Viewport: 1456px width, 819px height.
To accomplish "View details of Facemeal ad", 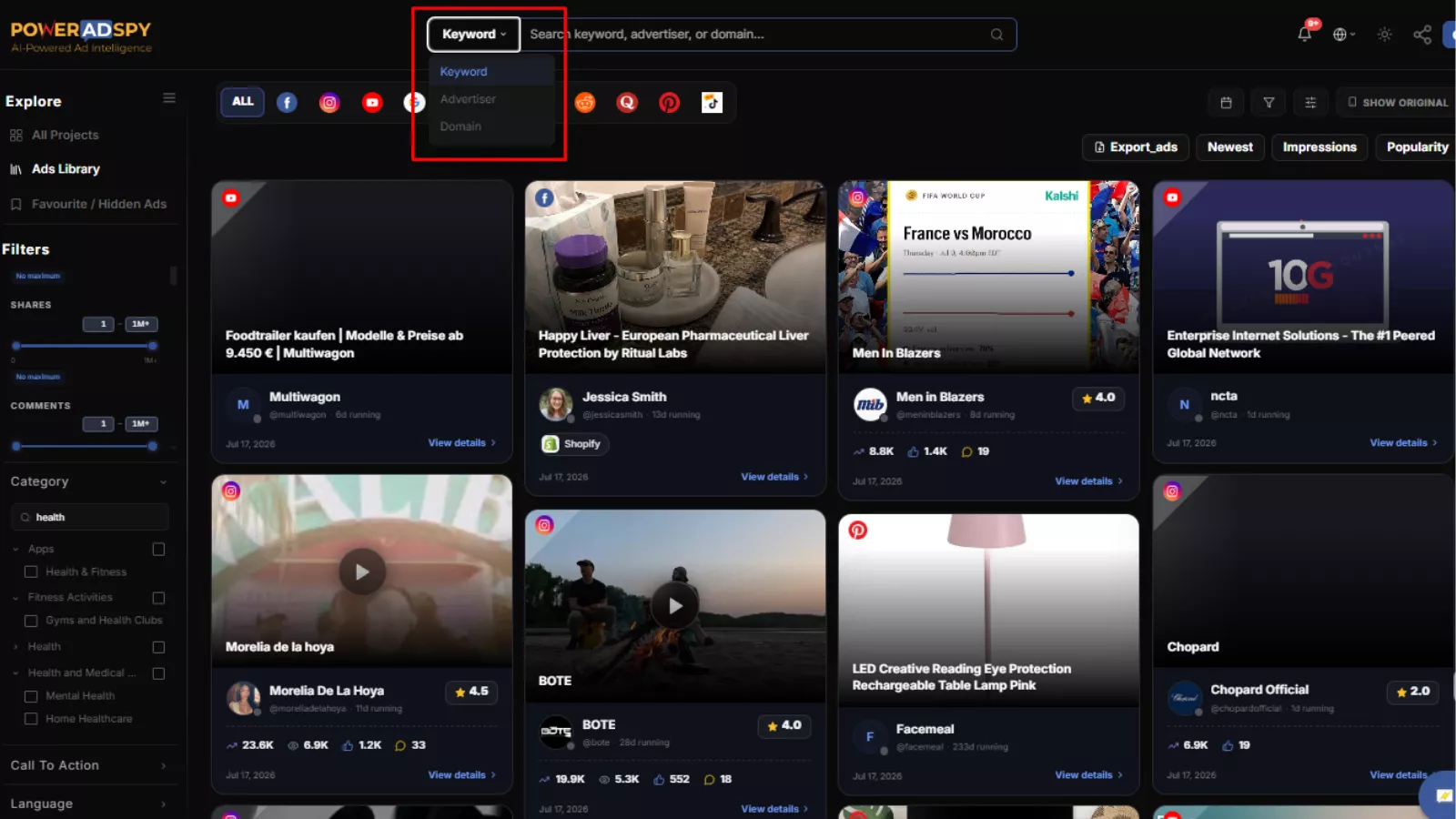I will click(x=1088, y=775).
